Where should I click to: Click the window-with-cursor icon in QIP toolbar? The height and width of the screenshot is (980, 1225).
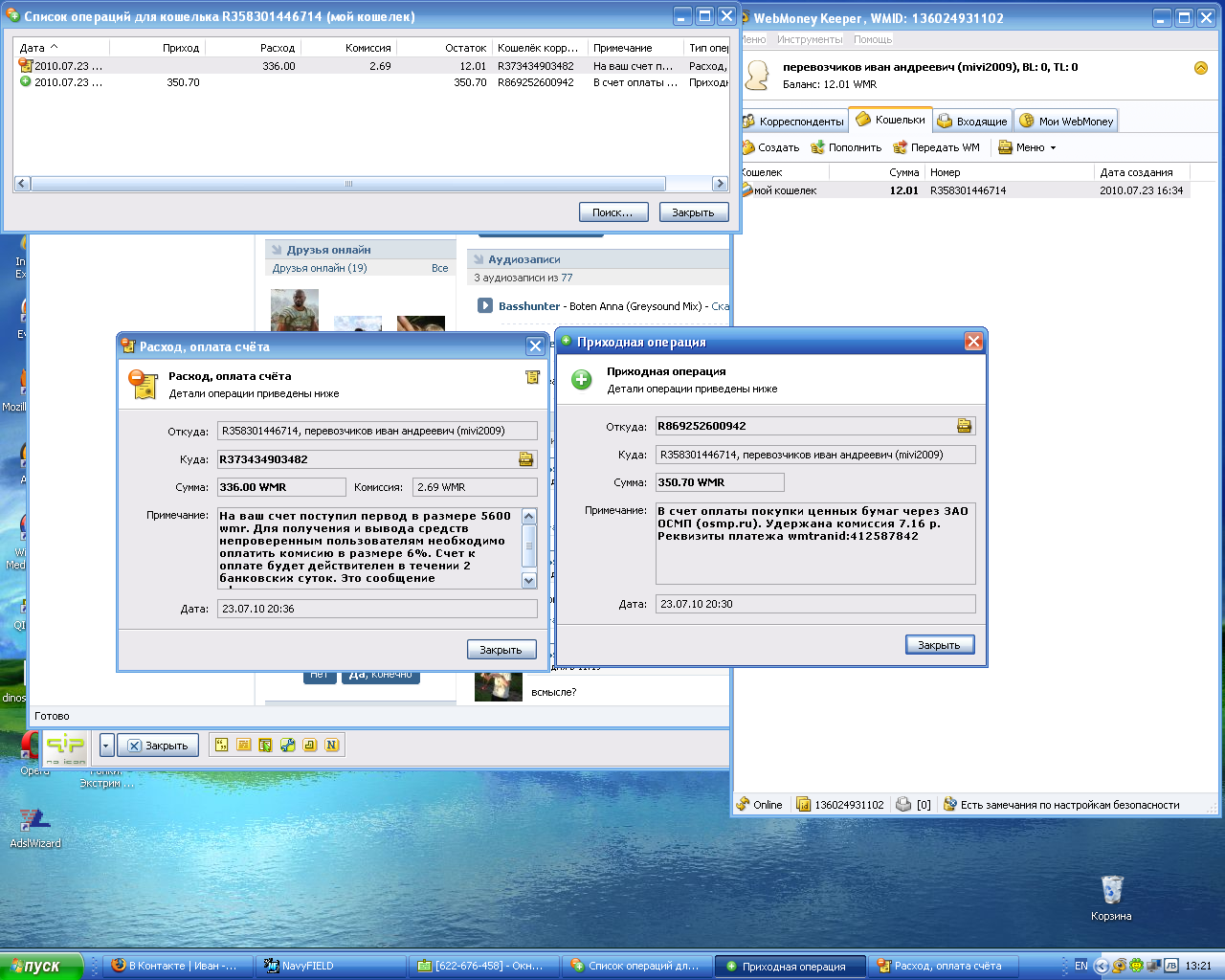[x=265, y=745]
